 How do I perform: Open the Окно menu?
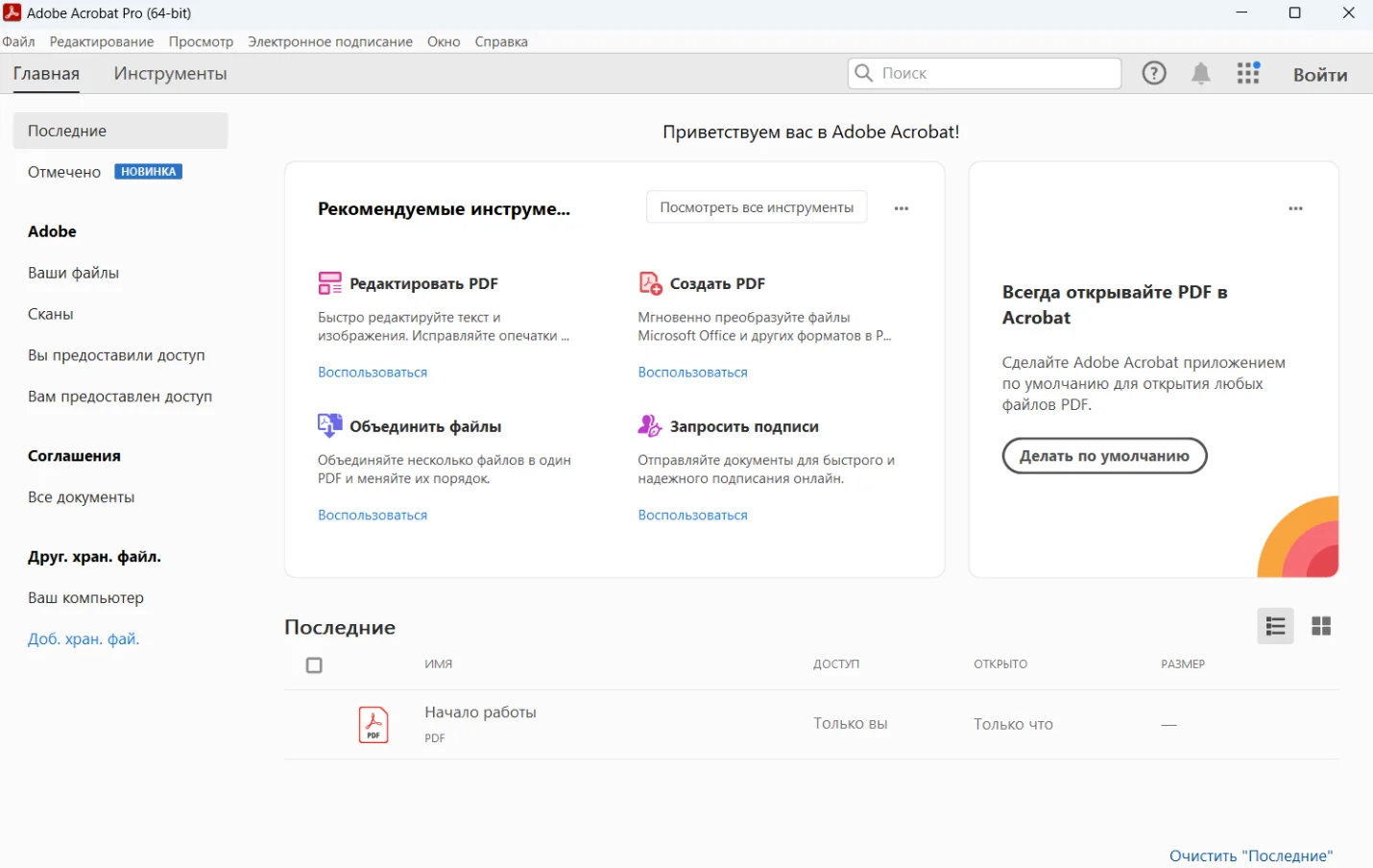(444, 41)
